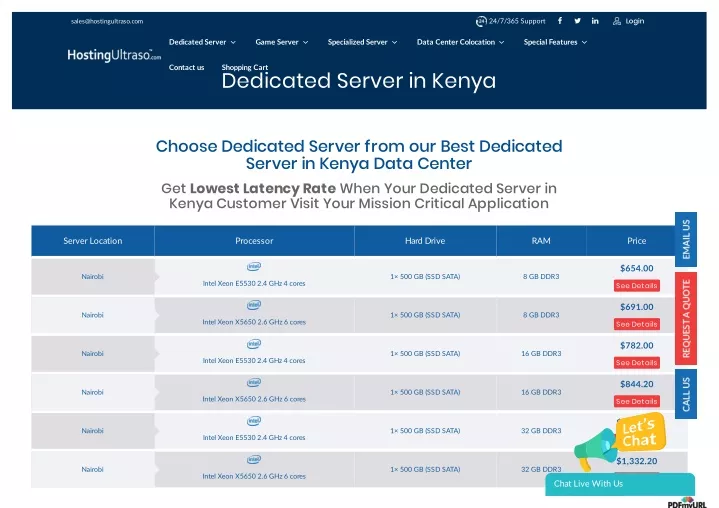Viewport: 719px width, 508px height.
Task: Click the Intel logo in the $782.00 row
Action: pos(254,344)
